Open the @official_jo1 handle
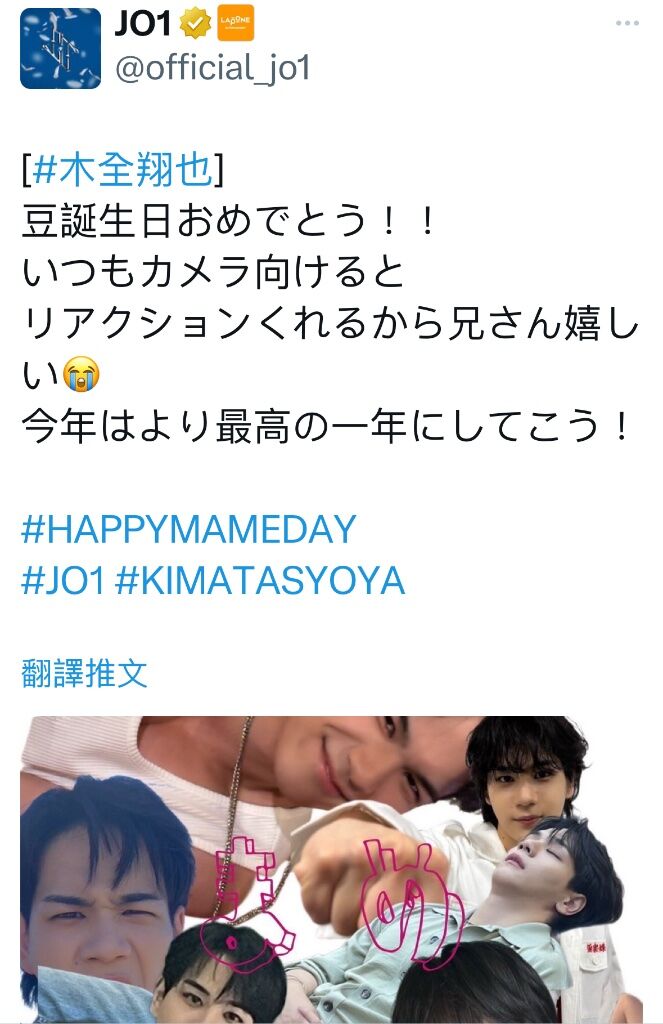The image size is (663, 1024). (213, 68)
